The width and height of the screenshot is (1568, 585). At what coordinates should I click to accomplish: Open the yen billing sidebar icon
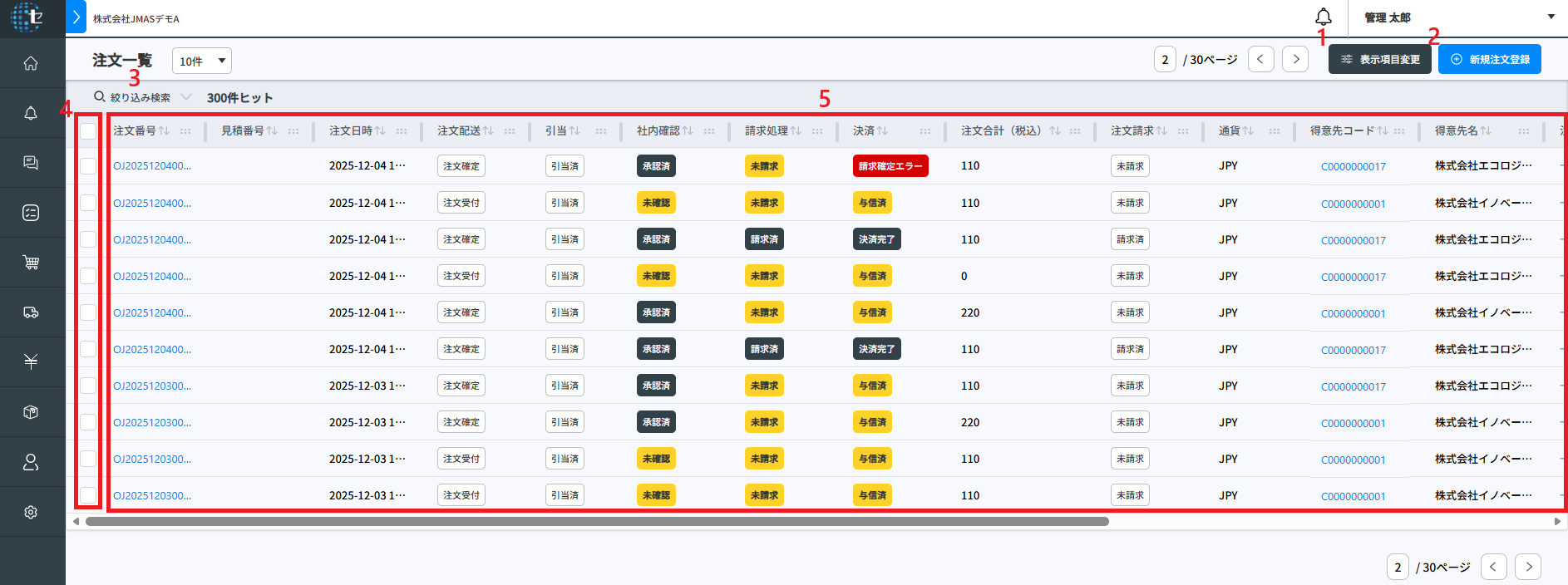pyautogui.click(x=31, y=361)
